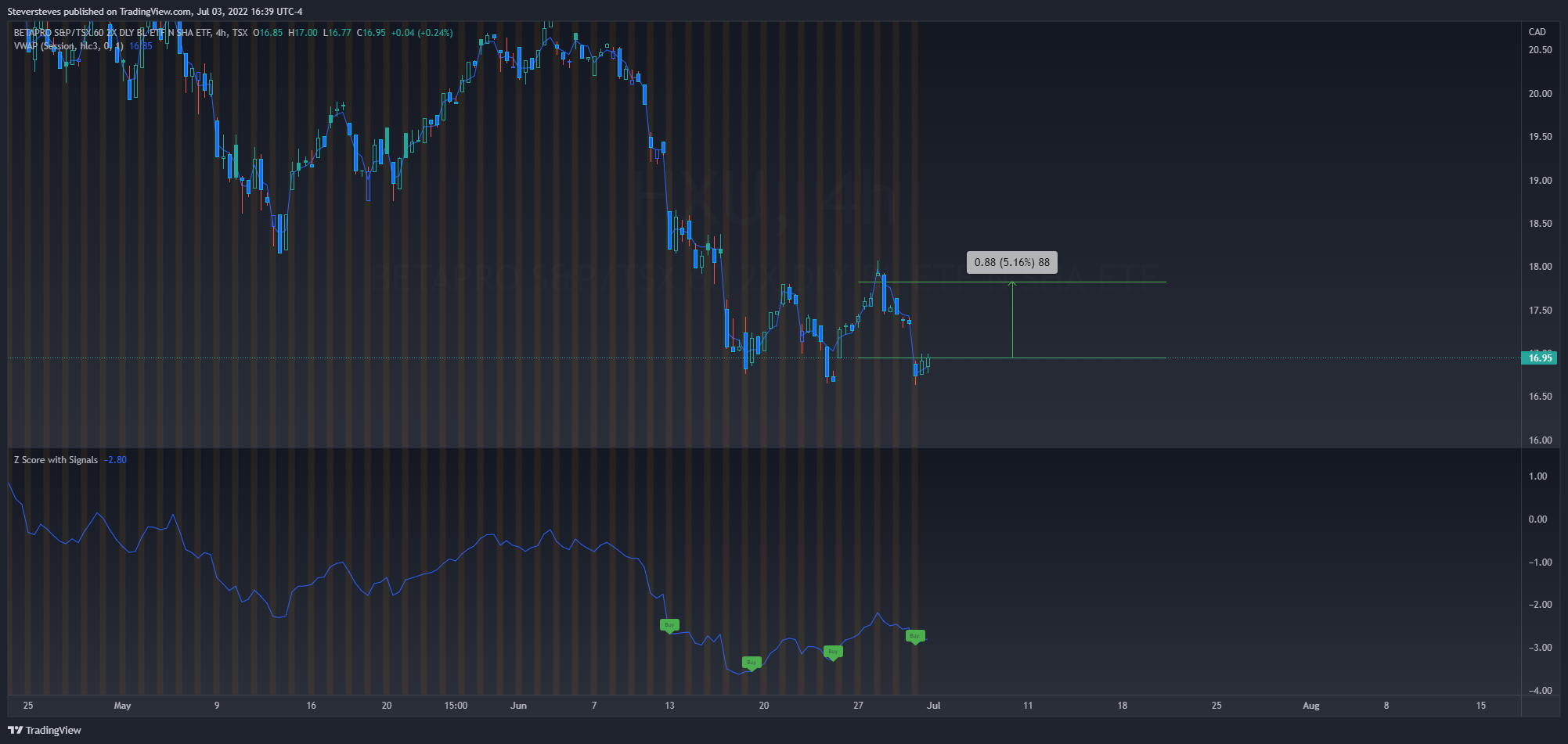Image resolution: width=1568 pixels, height=744 pixels.
Task: Click the 0.00 Z Score axis label
Action: 1537,519
